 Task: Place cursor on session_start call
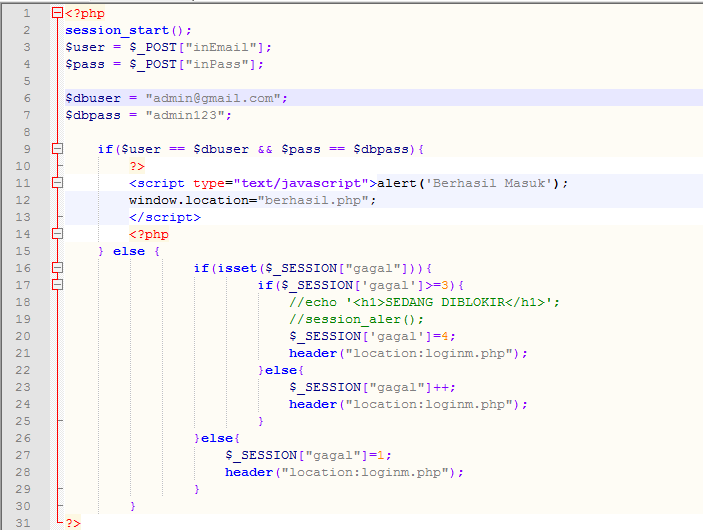tap(128, 30)
